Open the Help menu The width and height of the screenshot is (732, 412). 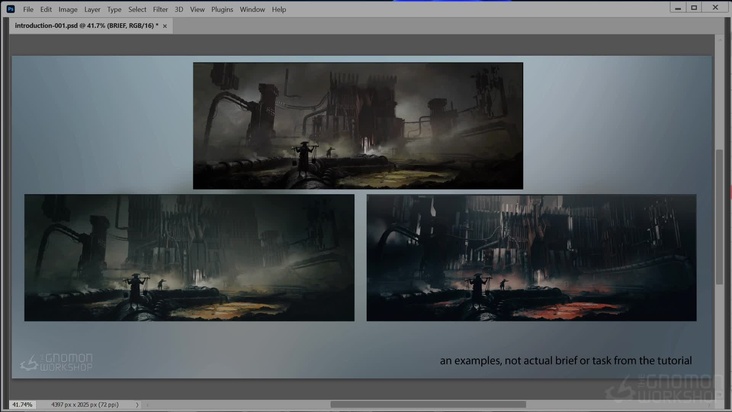[x=279, y=9]
